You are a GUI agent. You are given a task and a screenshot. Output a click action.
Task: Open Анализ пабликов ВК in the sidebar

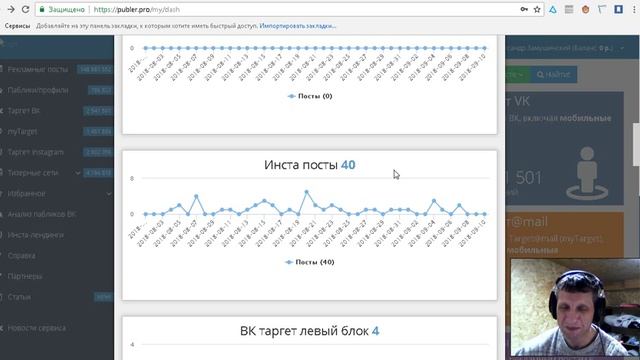tap(42, 214)
